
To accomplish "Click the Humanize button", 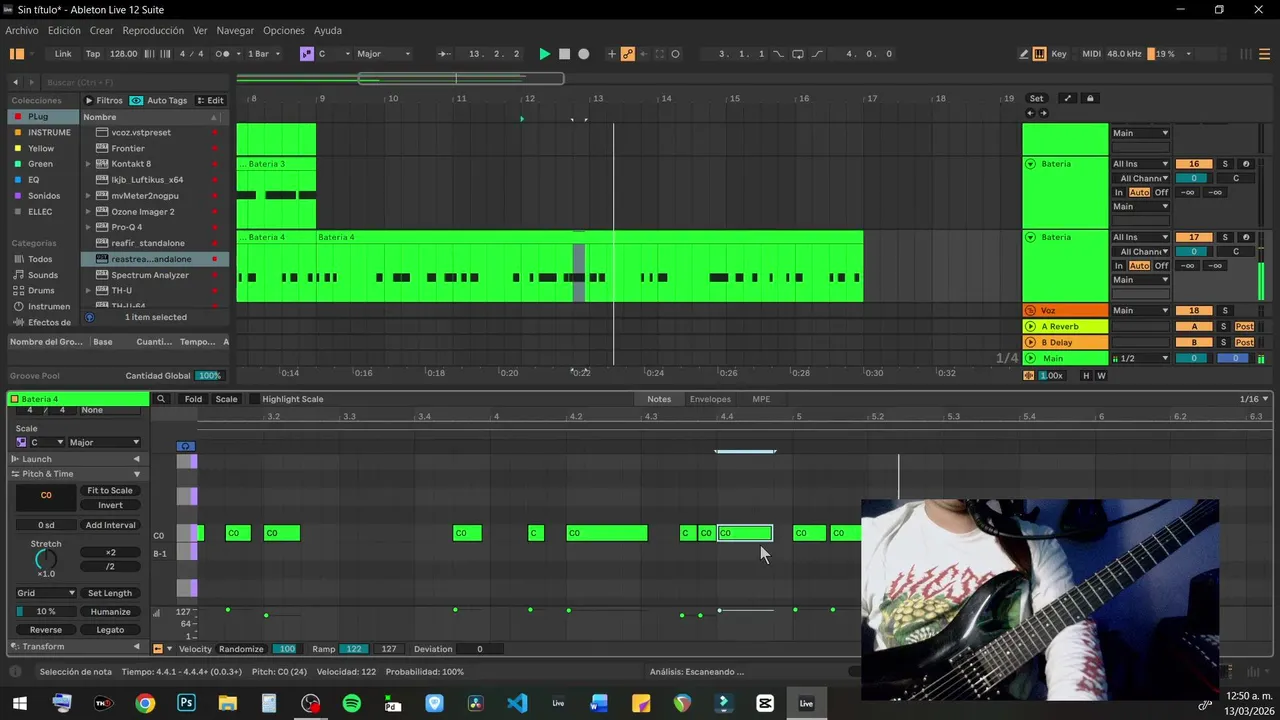I will coord(110,612).
